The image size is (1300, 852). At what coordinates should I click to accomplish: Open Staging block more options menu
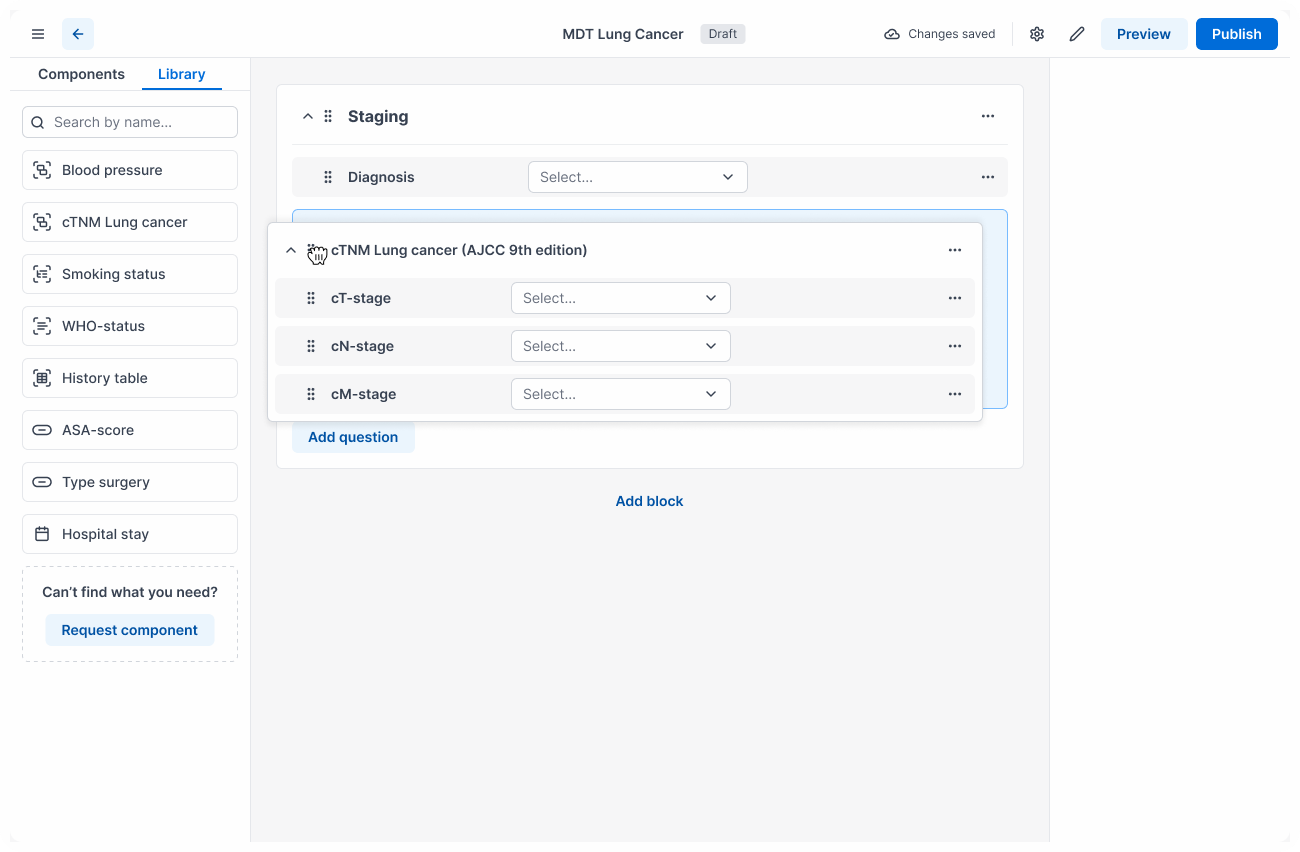[988, 116]
